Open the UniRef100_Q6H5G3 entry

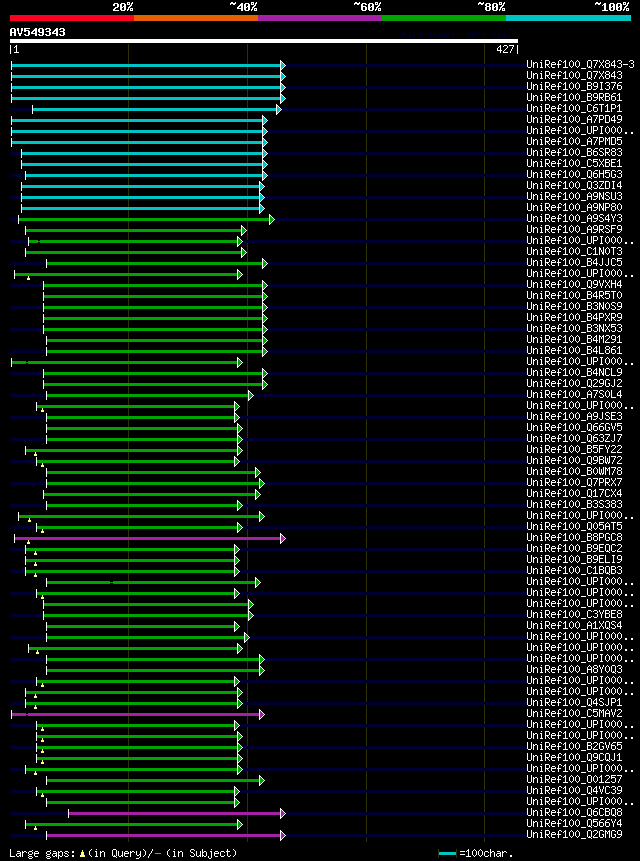coord(574,175)
